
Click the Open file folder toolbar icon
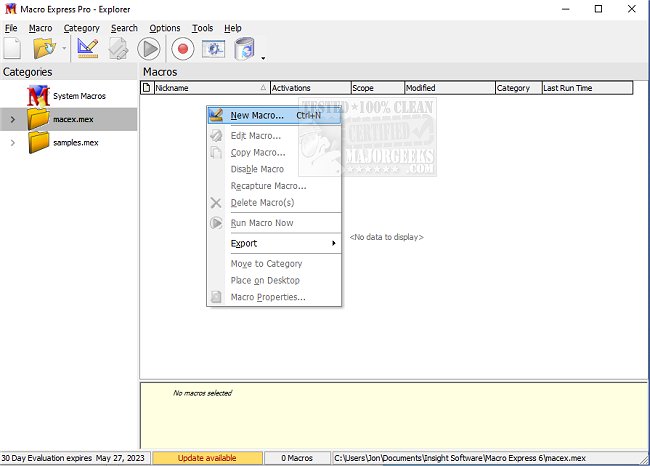pos(44,48)
